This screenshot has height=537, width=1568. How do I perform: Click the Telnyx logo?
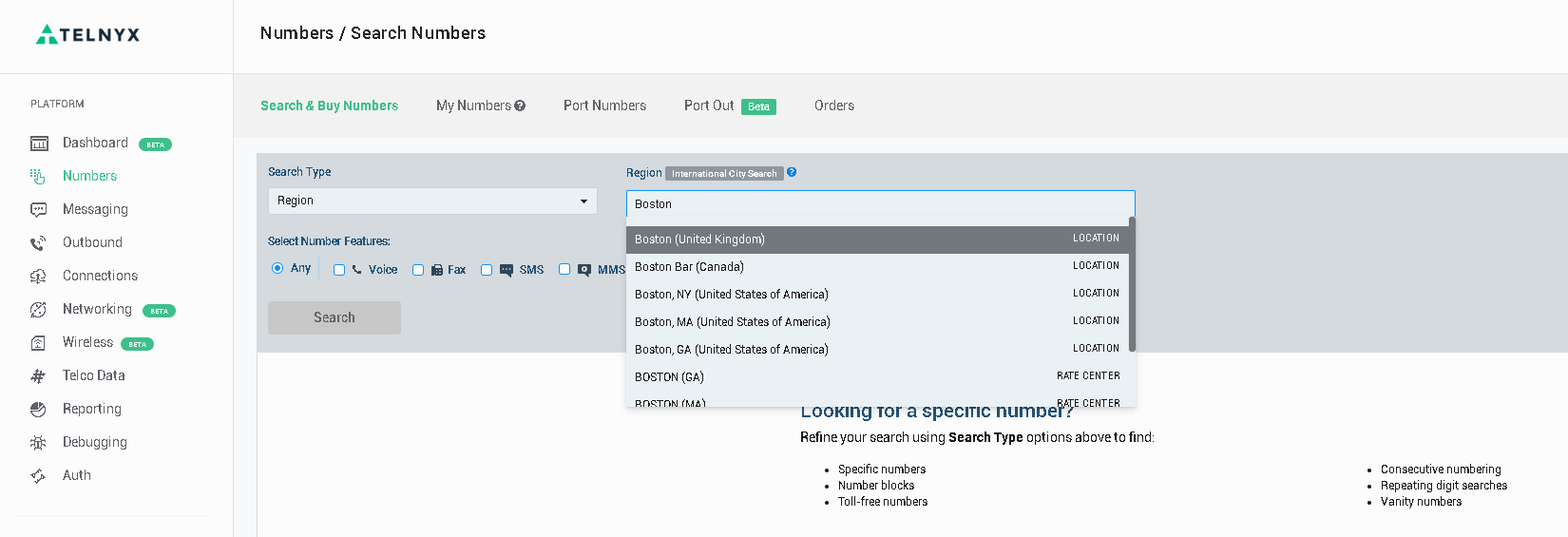(x=87, y=35)
